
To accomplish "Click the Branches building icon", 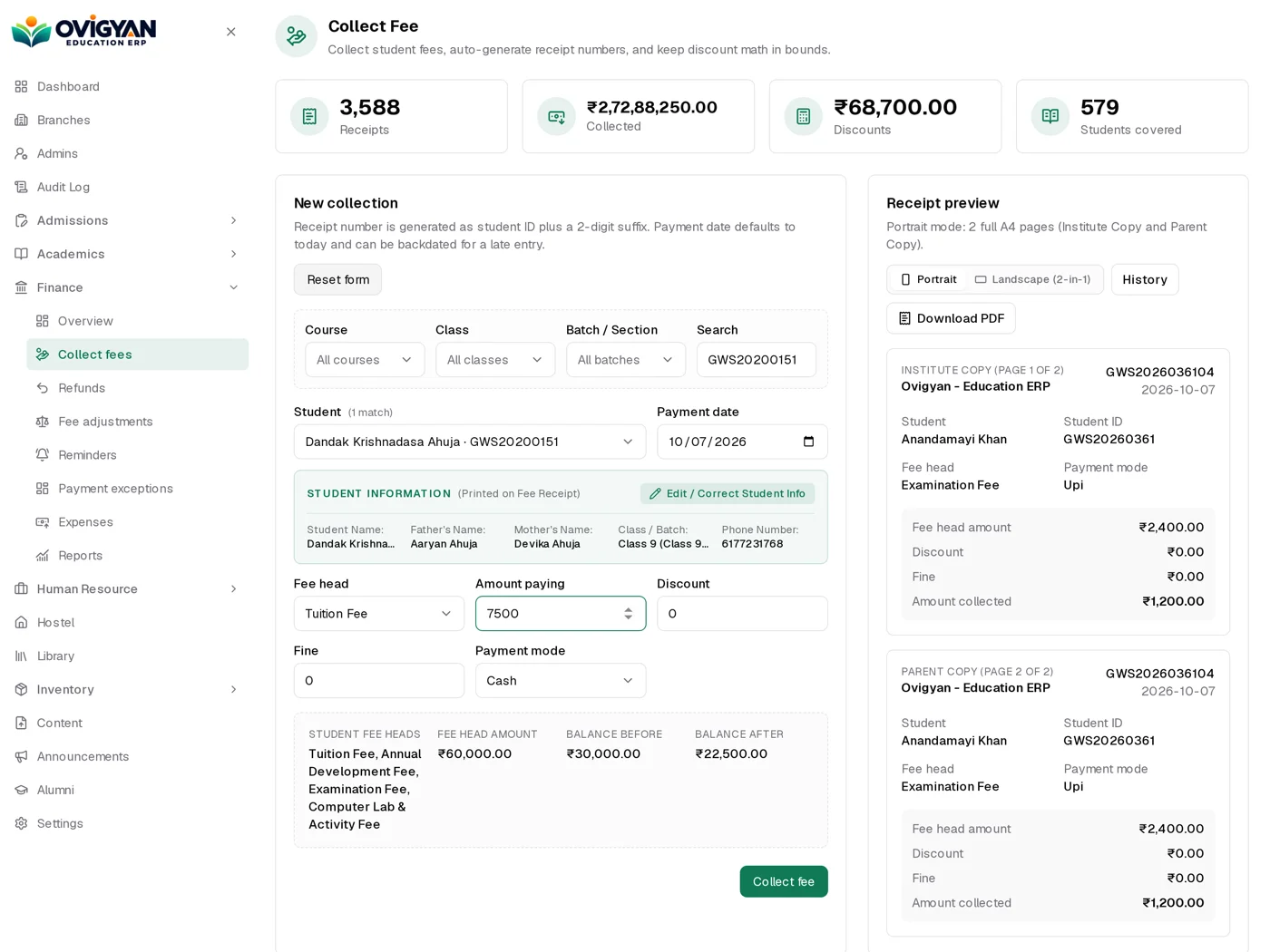I will click(21, 120).
